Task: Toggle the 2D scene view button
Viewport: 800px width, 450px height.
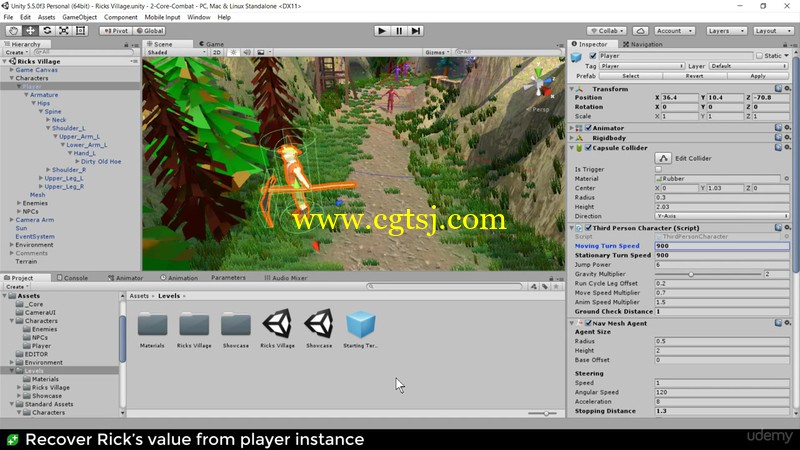Action: 217,52
